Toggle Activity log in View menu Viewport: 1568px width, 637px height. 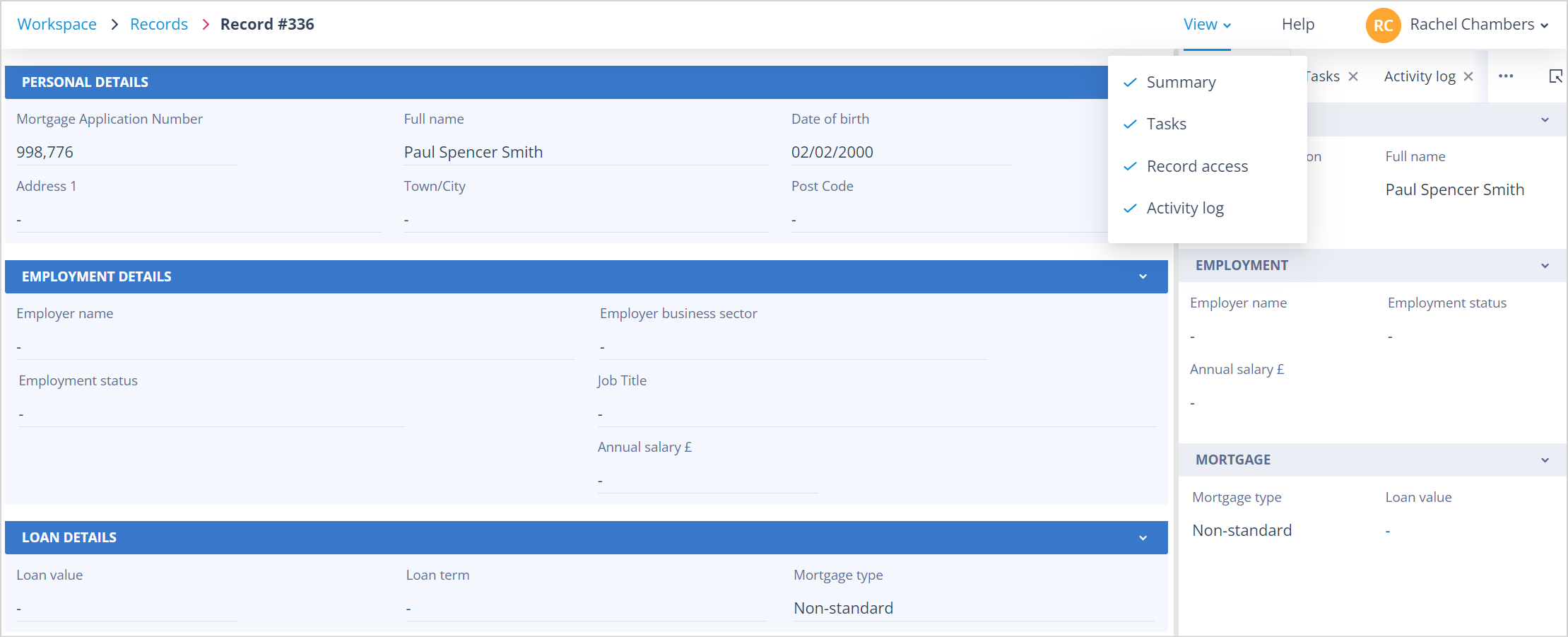[1207, 208]
